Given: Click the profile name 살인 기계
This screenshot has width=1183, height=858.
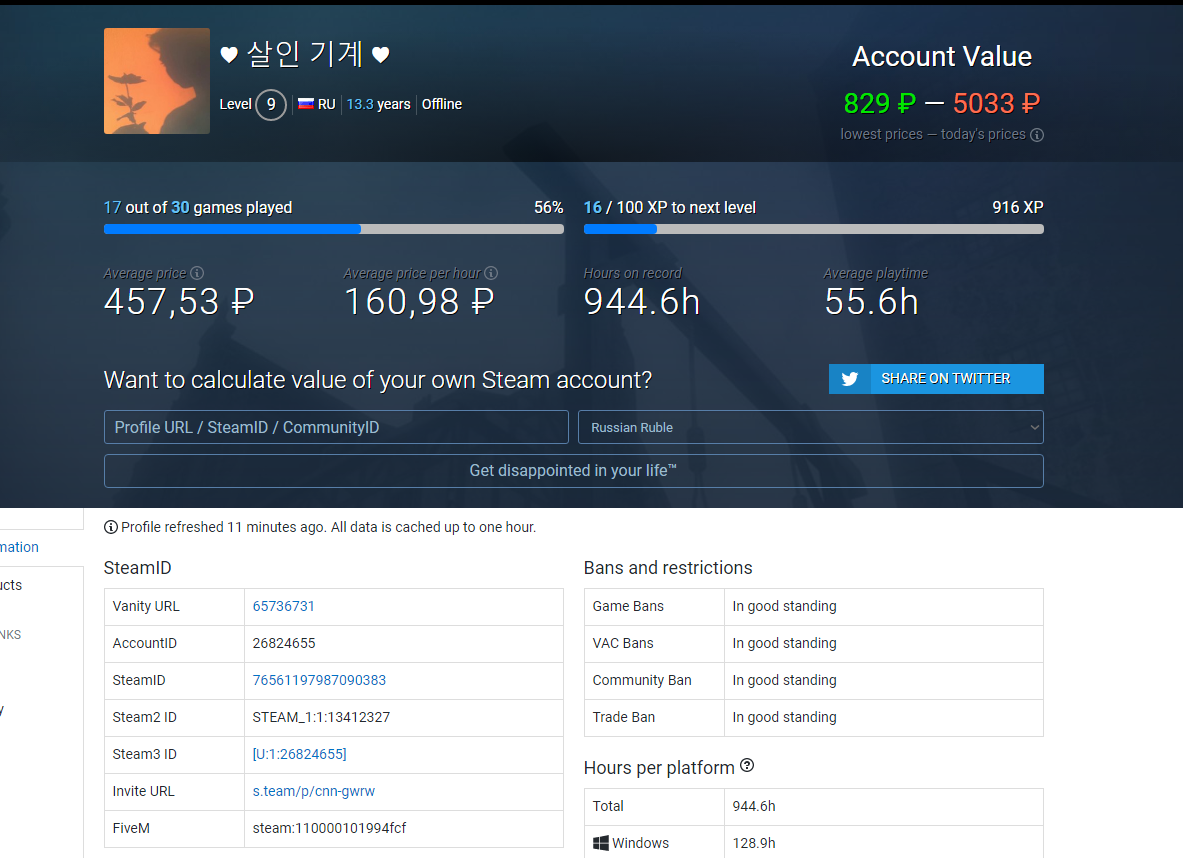Looking at the screenshot, I should [x=306, y=54].
